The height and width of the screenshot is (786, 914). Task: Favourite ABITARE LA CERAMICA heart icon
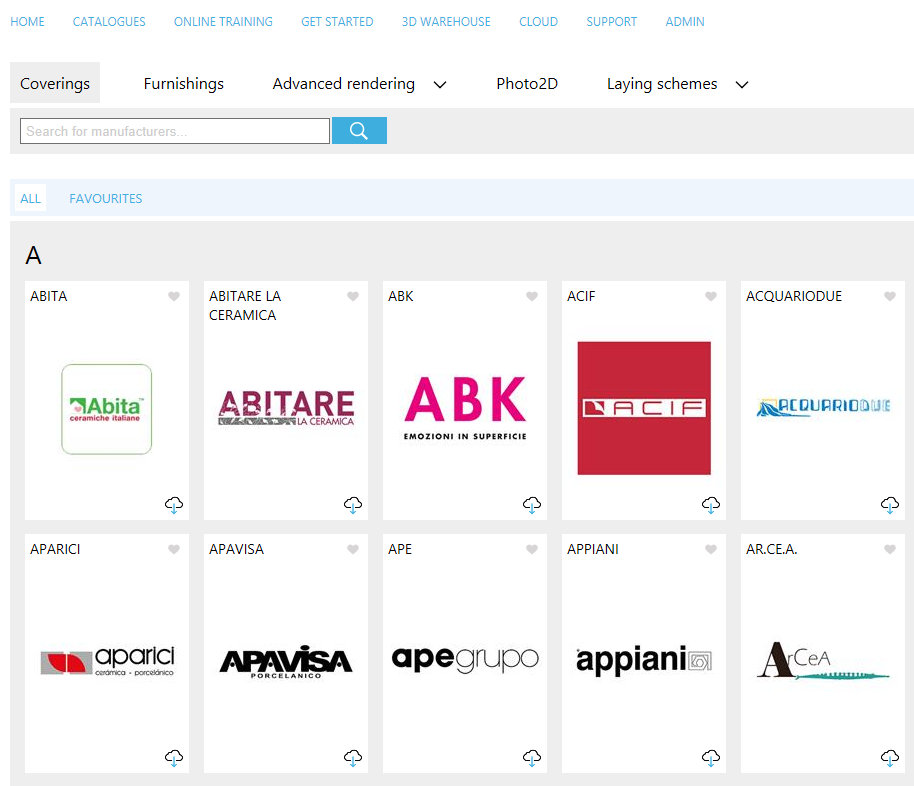point(353,296)
